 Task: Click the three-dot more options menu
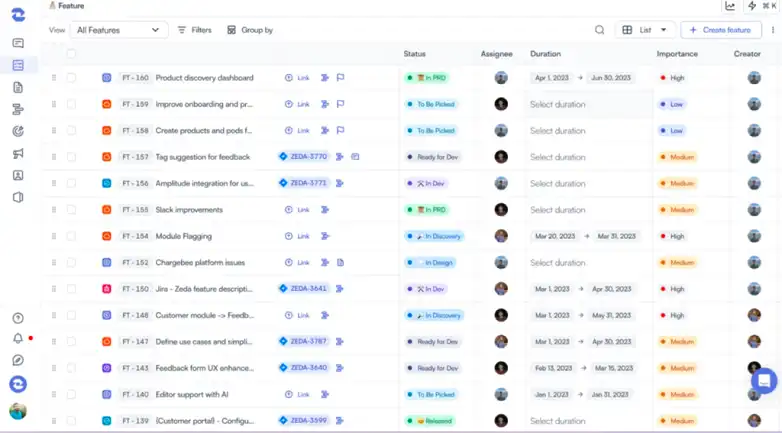(772, 30)
